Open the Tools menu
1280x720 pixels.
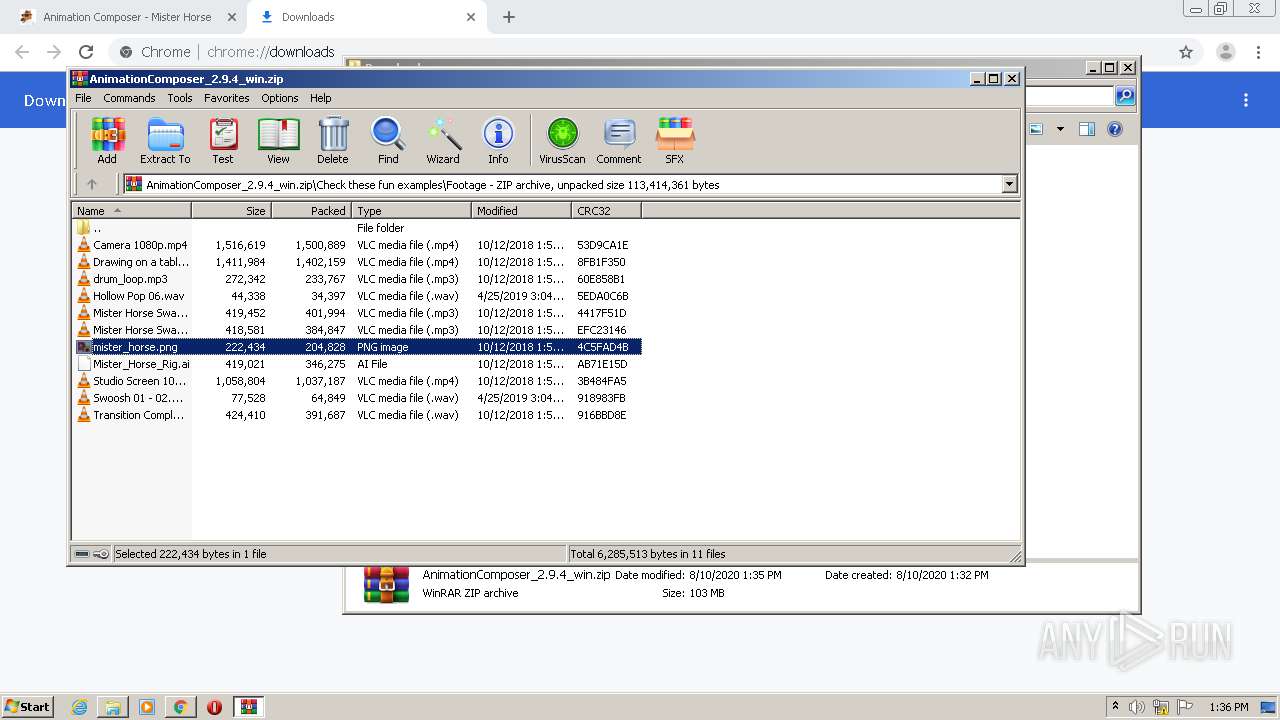180,98
